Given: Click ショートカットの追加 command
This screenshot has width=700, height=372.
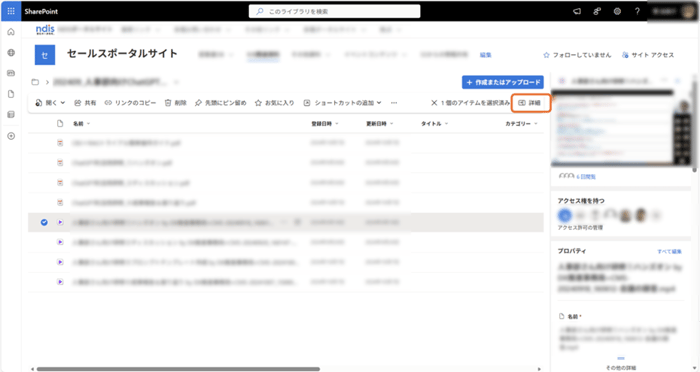Looking at the screenshot, I should pos(339,103).
